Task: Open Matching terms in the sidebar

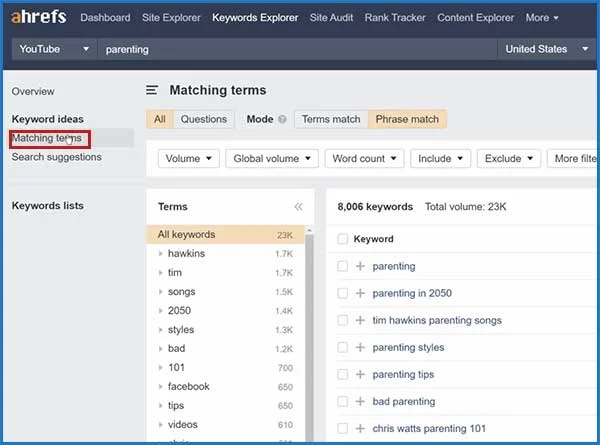Action: (x=47, y=138)
